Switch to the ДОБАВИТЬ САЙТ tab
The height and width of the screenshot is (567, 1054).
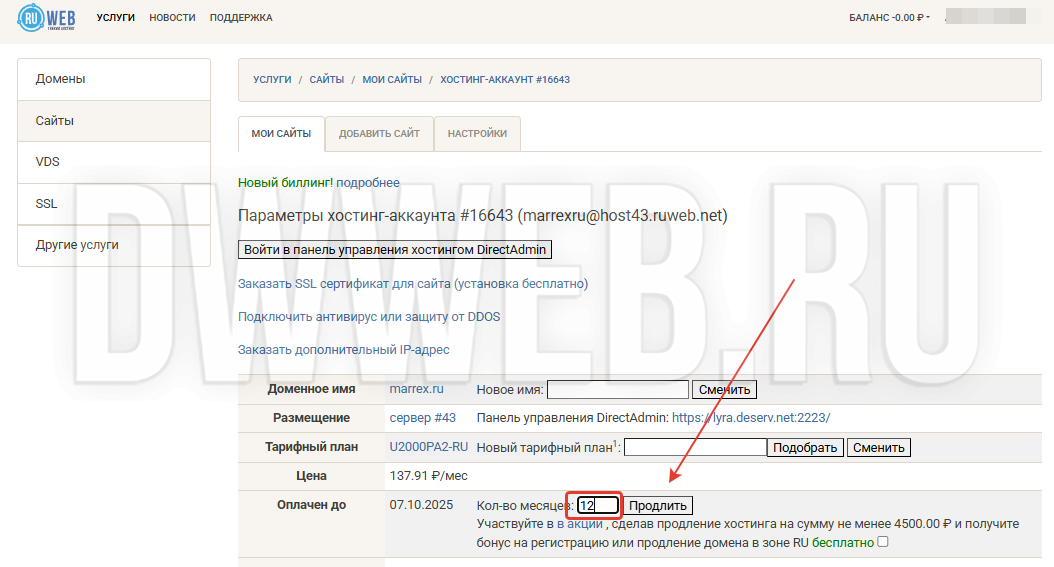[x=379, y=134]
